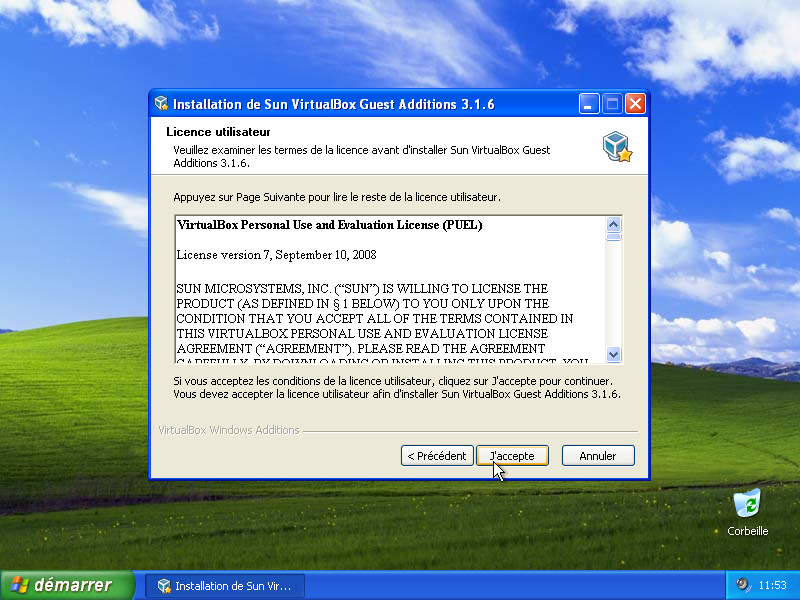
Task: Click the disabled maximize button of the installer
Action: pos(612,104)
